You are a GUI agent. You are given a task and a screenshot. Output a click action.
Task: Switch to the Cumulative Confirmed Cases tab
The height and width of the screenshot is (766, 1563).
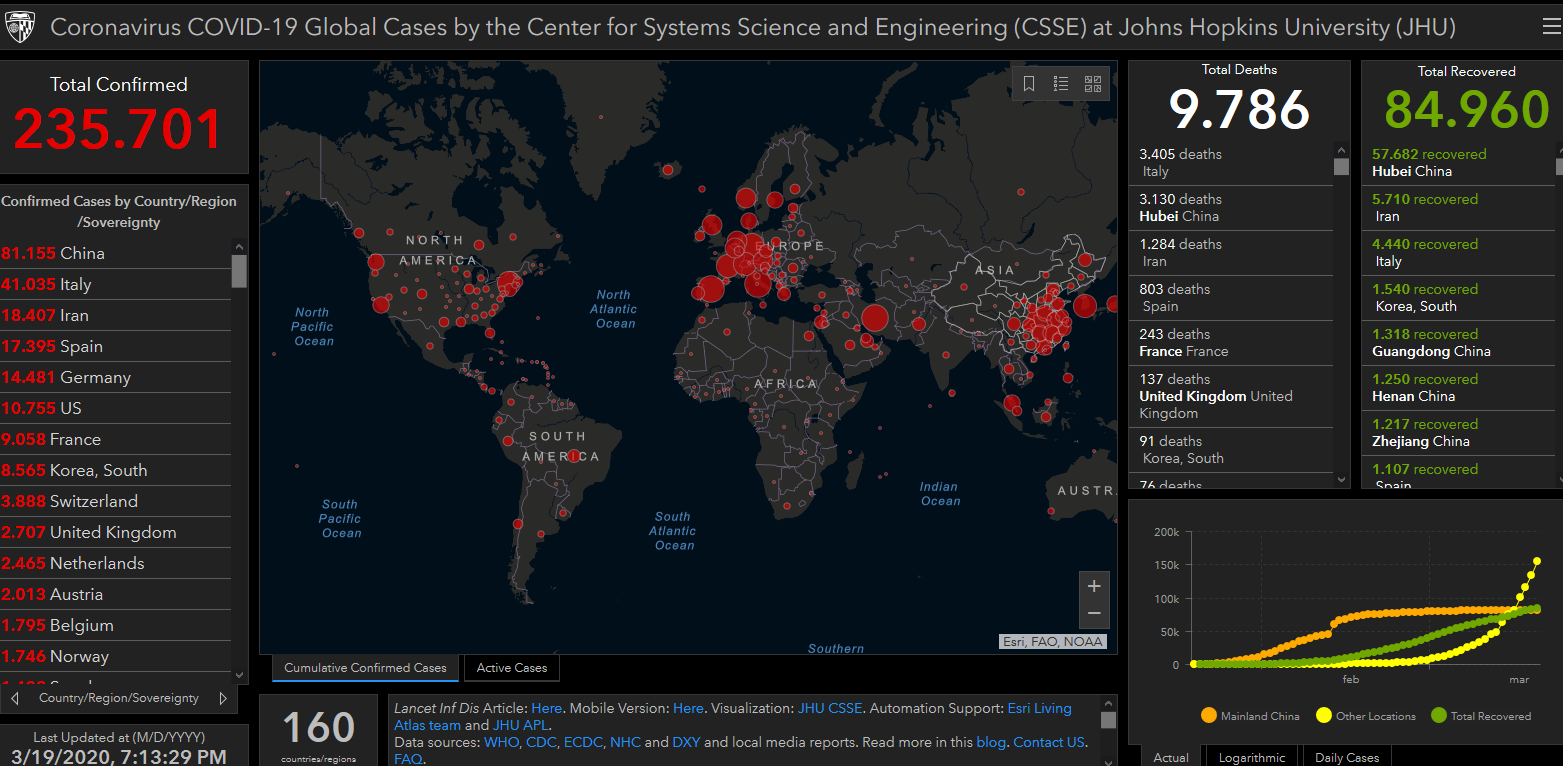pos(365,668)
